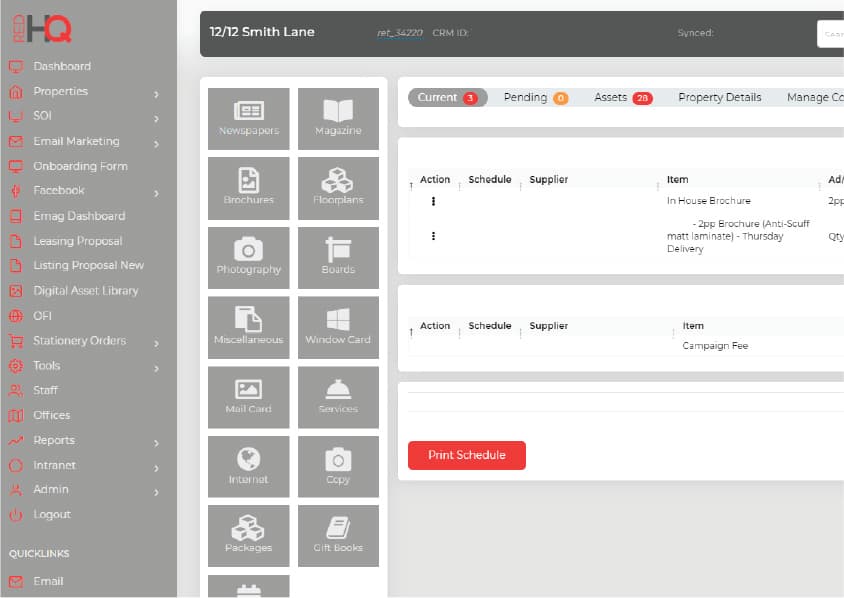
Task: Open Emag Dashboard from sidebar
Action: click(x=79, y=216)
